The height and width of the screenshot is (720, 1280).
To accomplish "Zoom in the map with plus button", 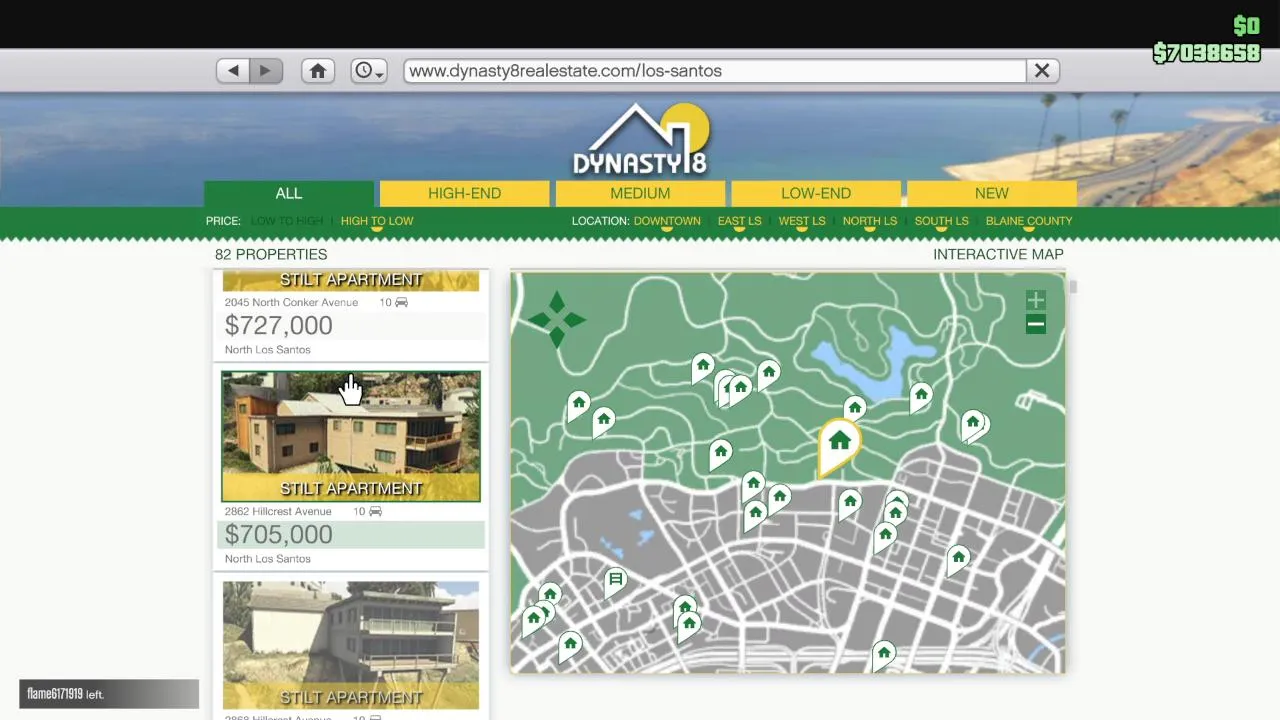I will tap(1036, 300).
